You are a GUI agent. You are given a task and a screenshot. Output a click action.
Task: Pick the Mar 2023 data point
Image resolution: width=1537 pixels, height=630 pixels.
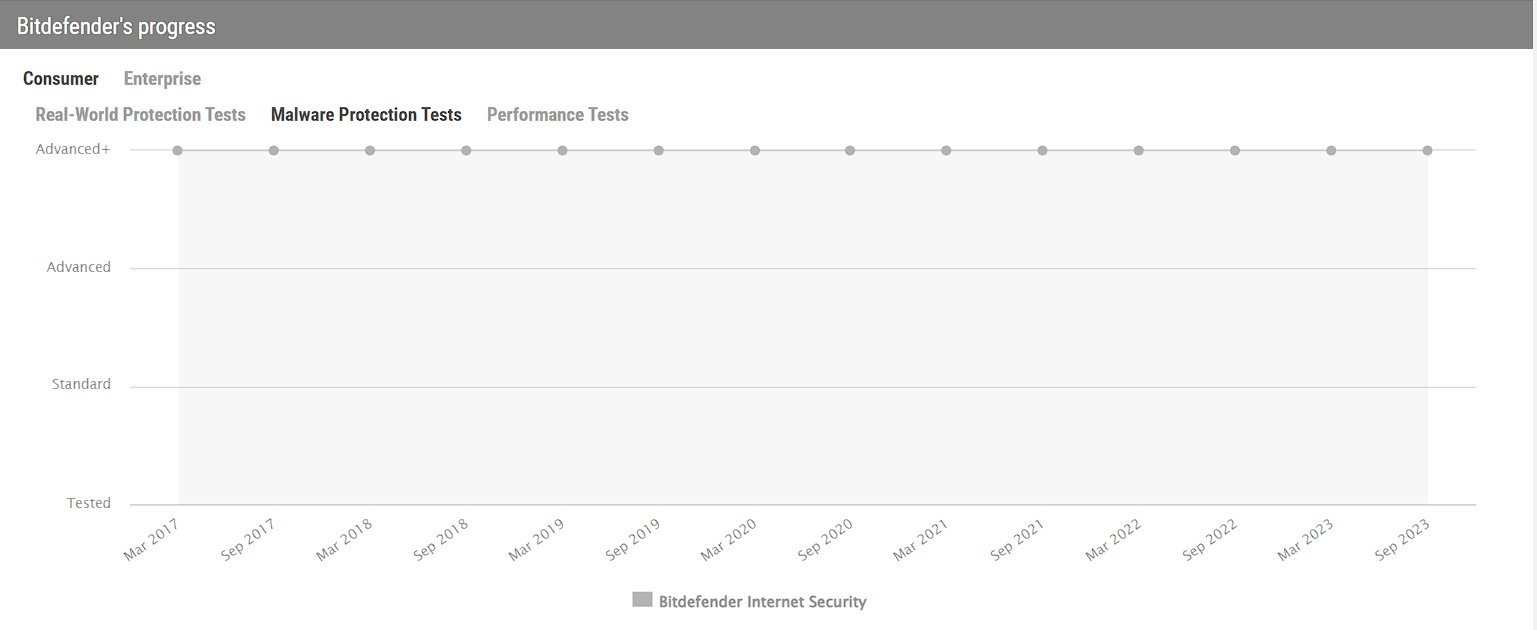1331,151
